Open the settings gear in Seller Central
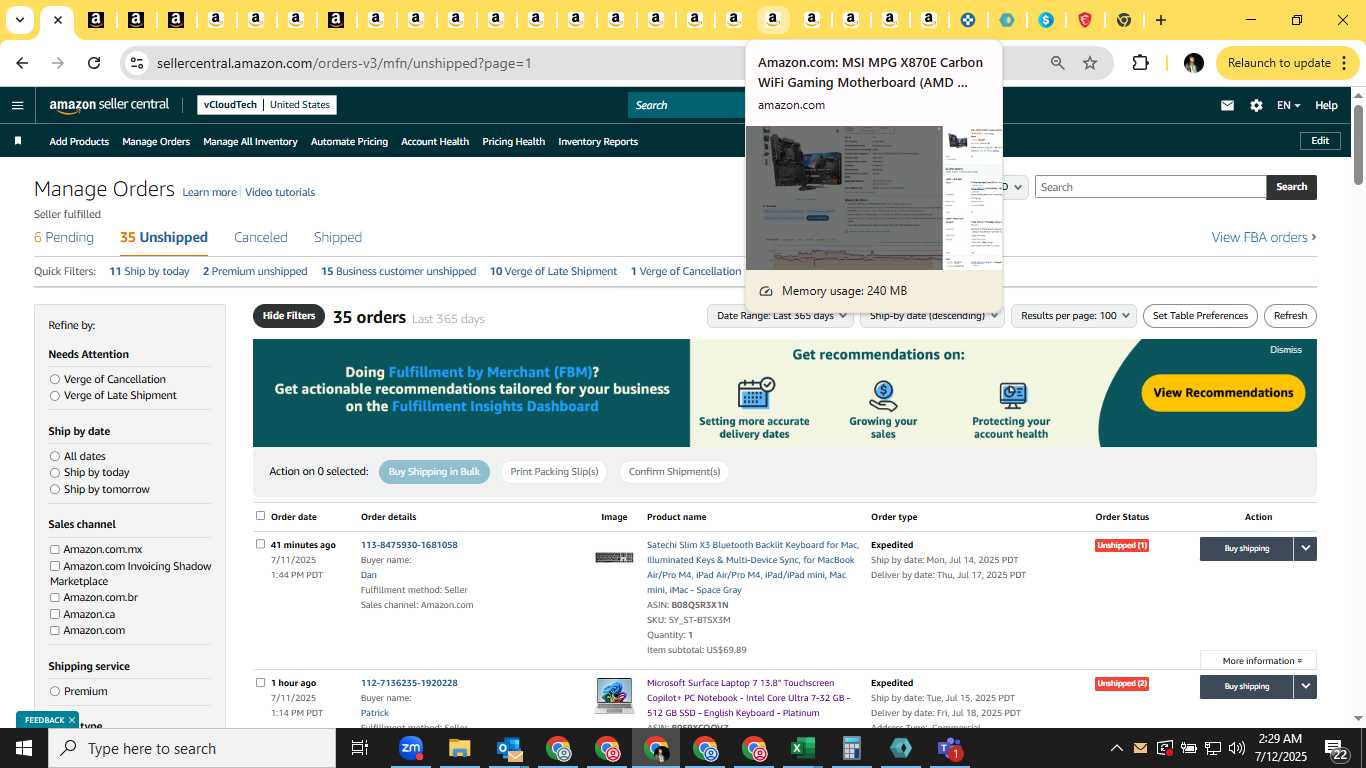 pos(1256,105)
